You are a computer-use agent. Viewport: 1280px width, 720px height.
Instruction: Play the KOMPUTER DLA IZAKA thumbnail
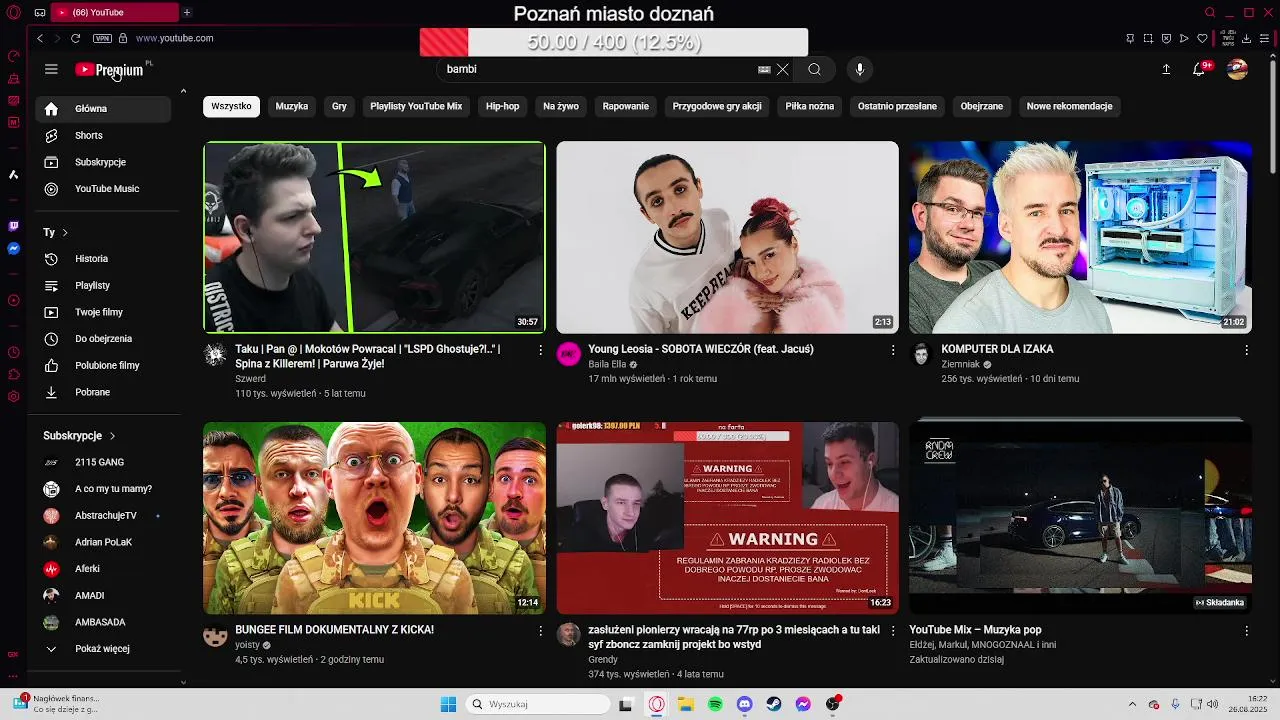click(x=1080, y=237)
